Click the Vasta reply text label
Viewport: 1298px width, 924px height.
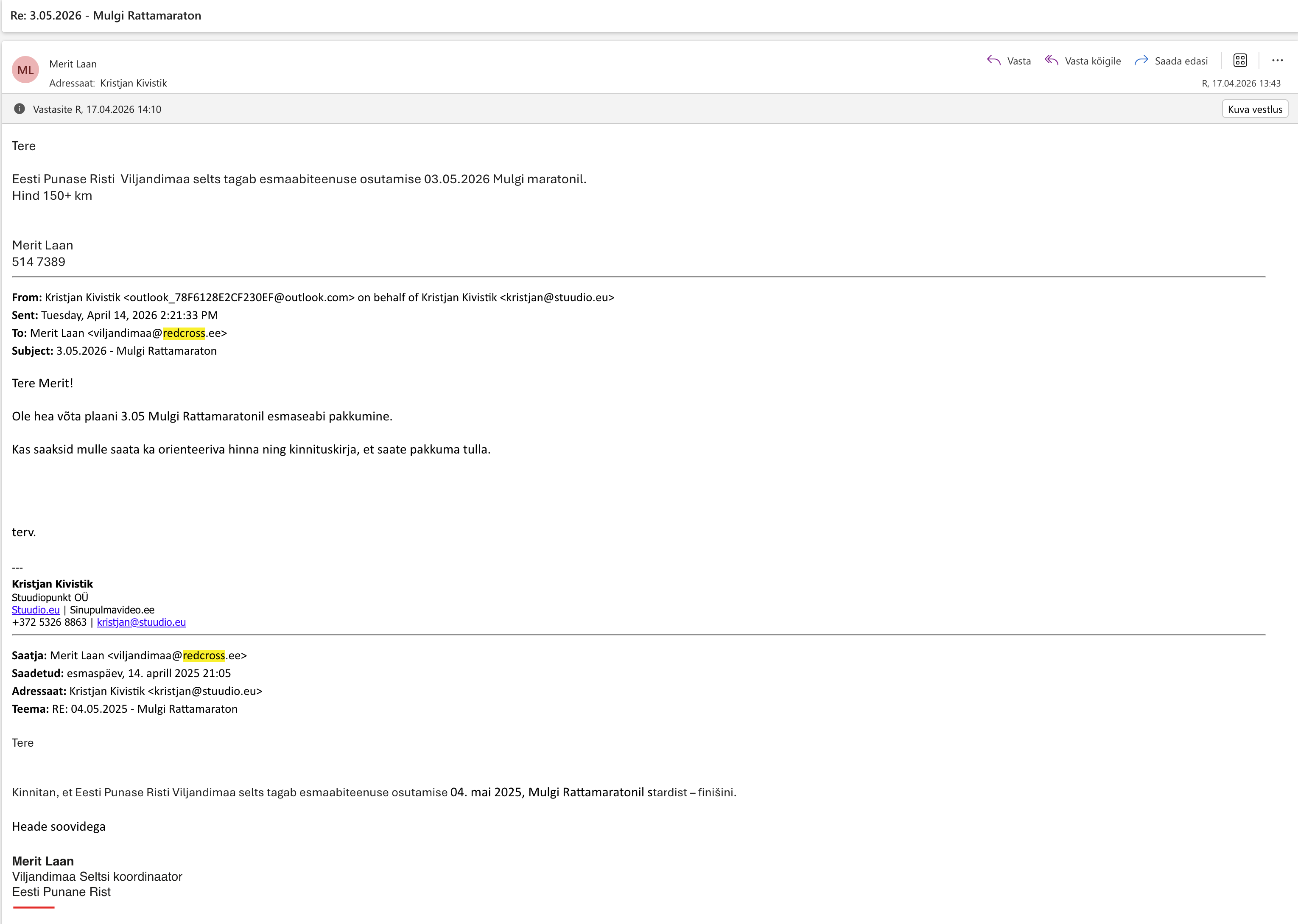1019,61
